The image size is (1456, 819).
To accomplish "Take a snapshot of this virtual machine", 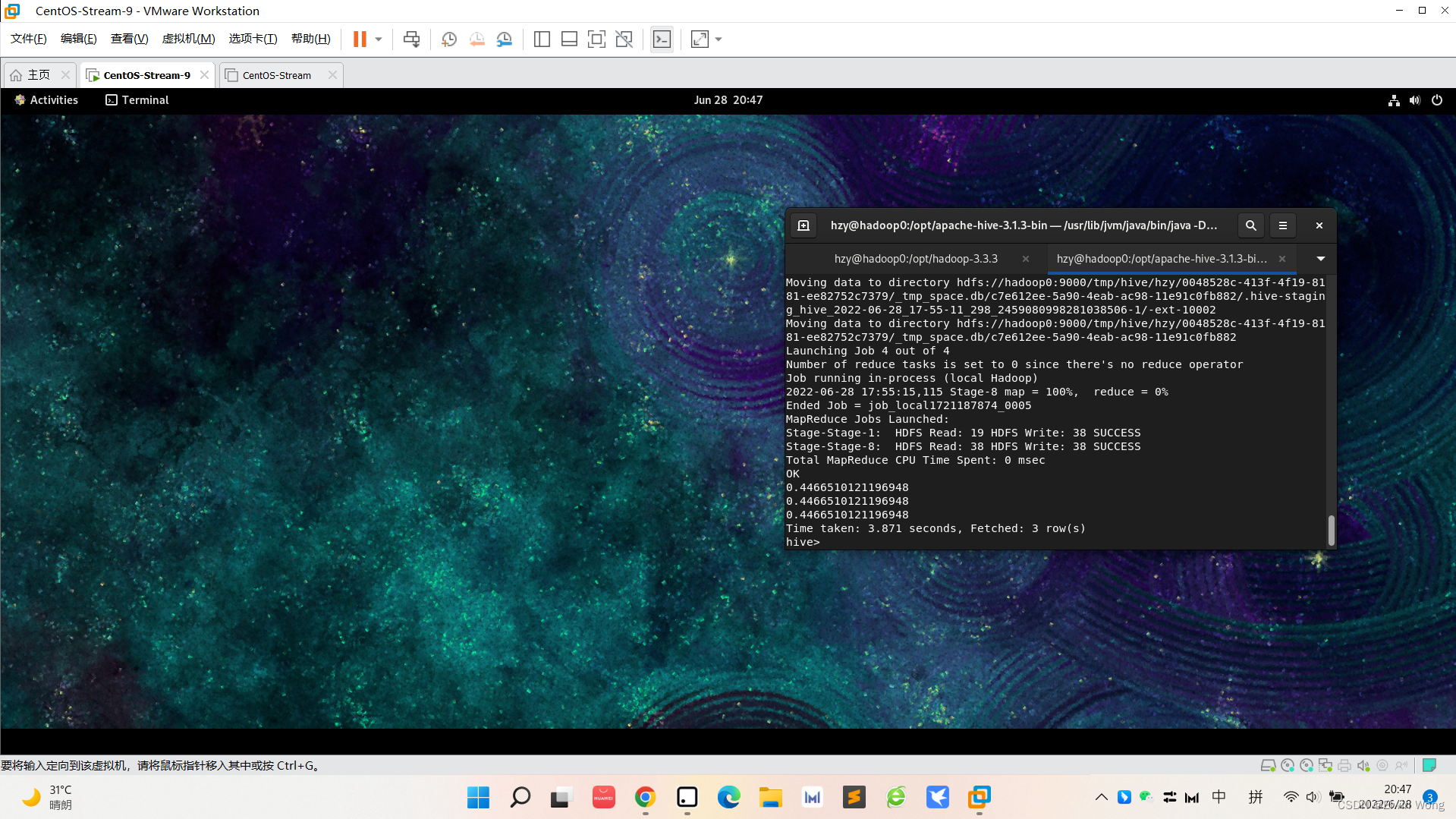I will (x=449, y=39).
